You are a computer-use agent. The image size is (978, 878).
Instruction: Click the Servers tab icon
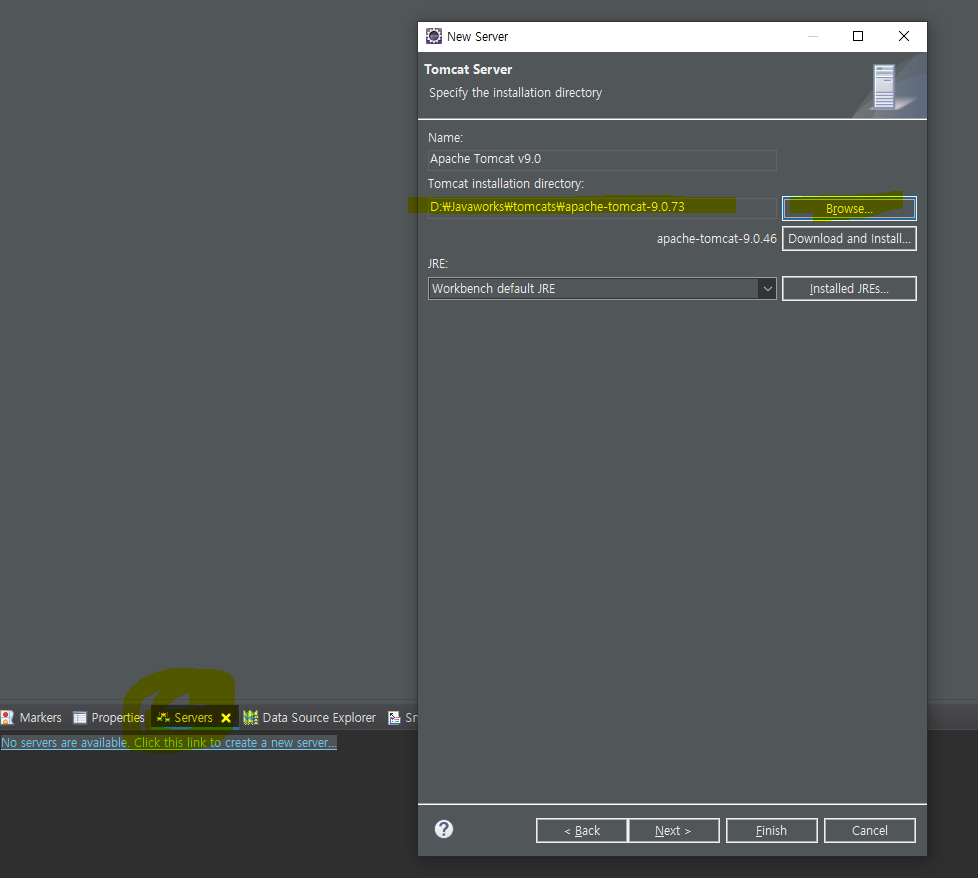click(x=163, y=718)
